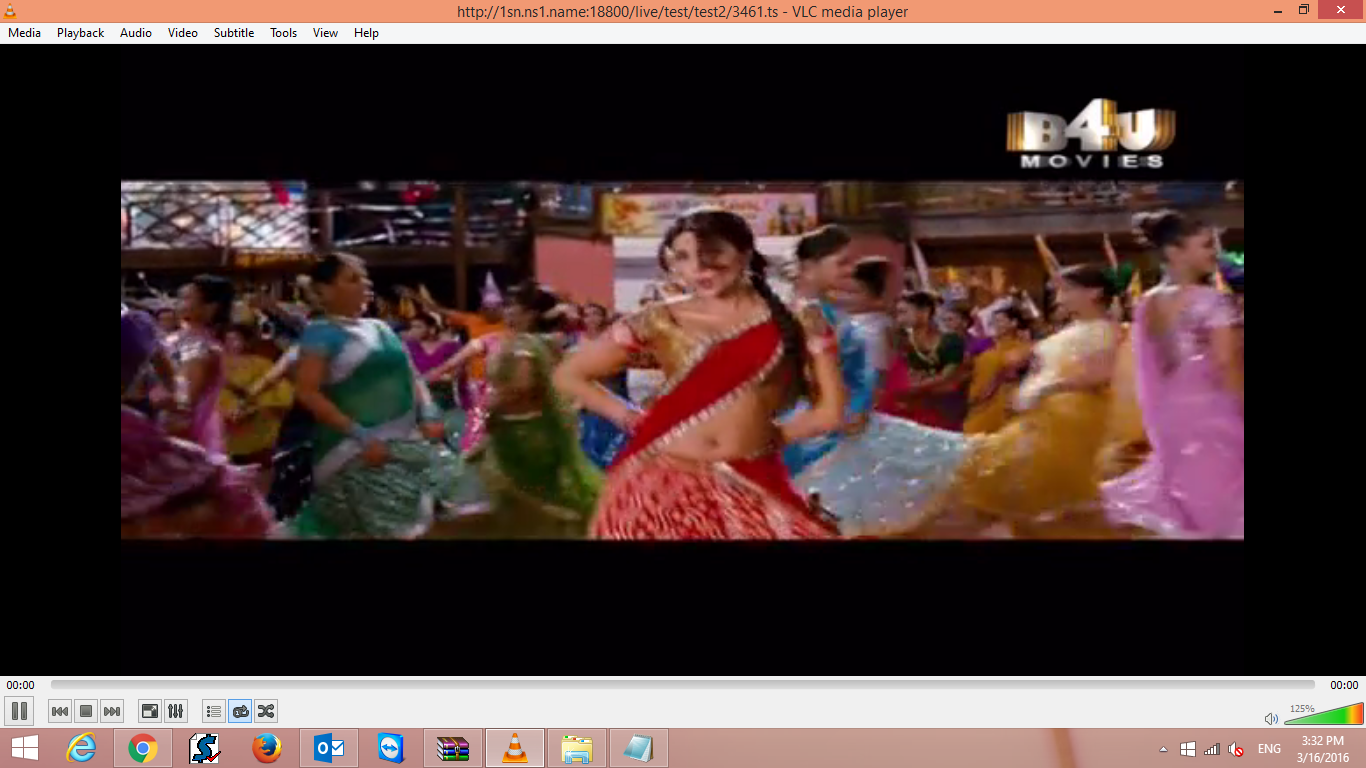The image size is (1366, 768).
Task: Skip to next media in playlist
Action: [112, 711]
